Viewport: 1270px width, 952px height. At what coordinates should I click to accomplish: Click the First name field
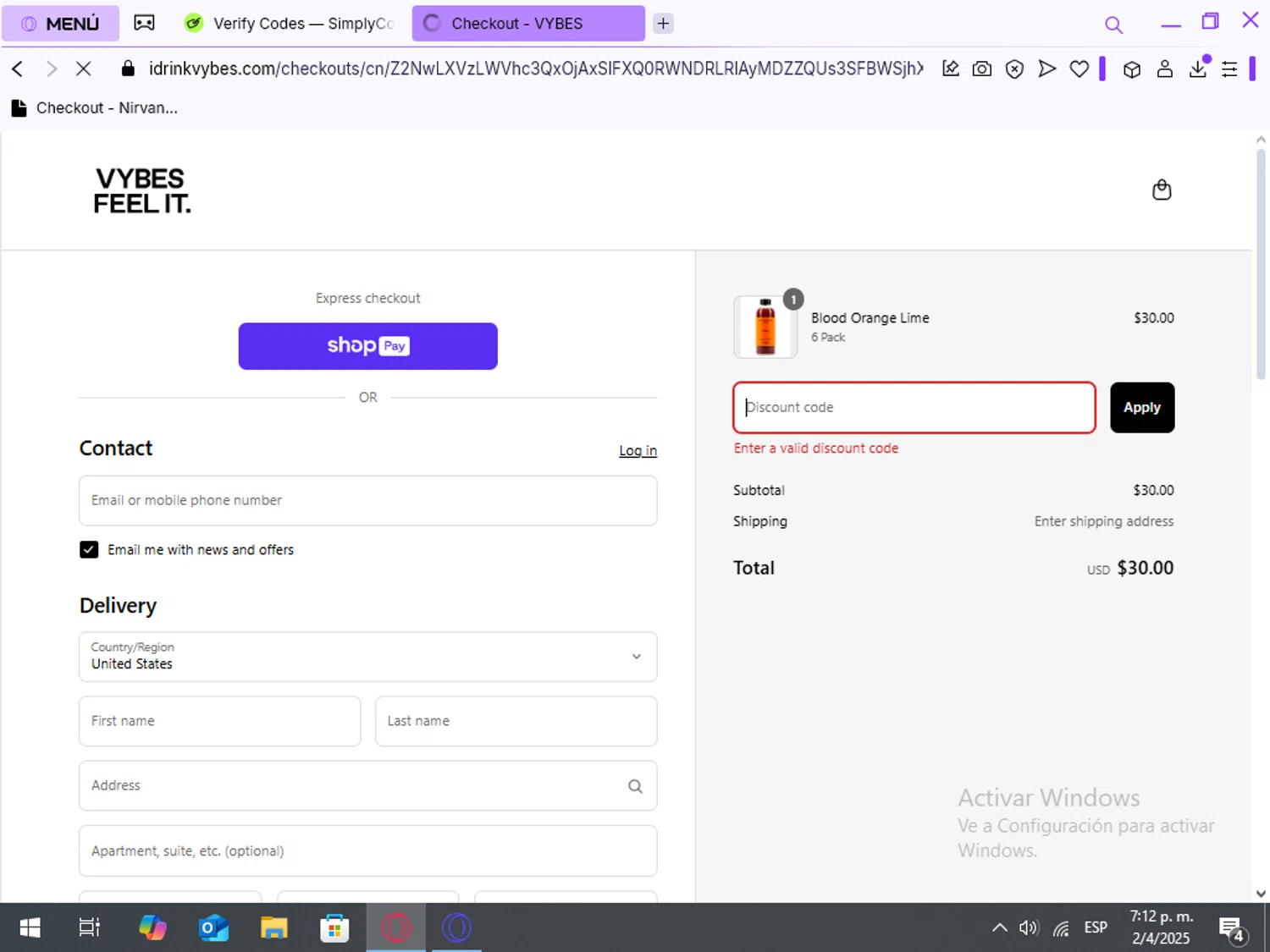point(220,721)
